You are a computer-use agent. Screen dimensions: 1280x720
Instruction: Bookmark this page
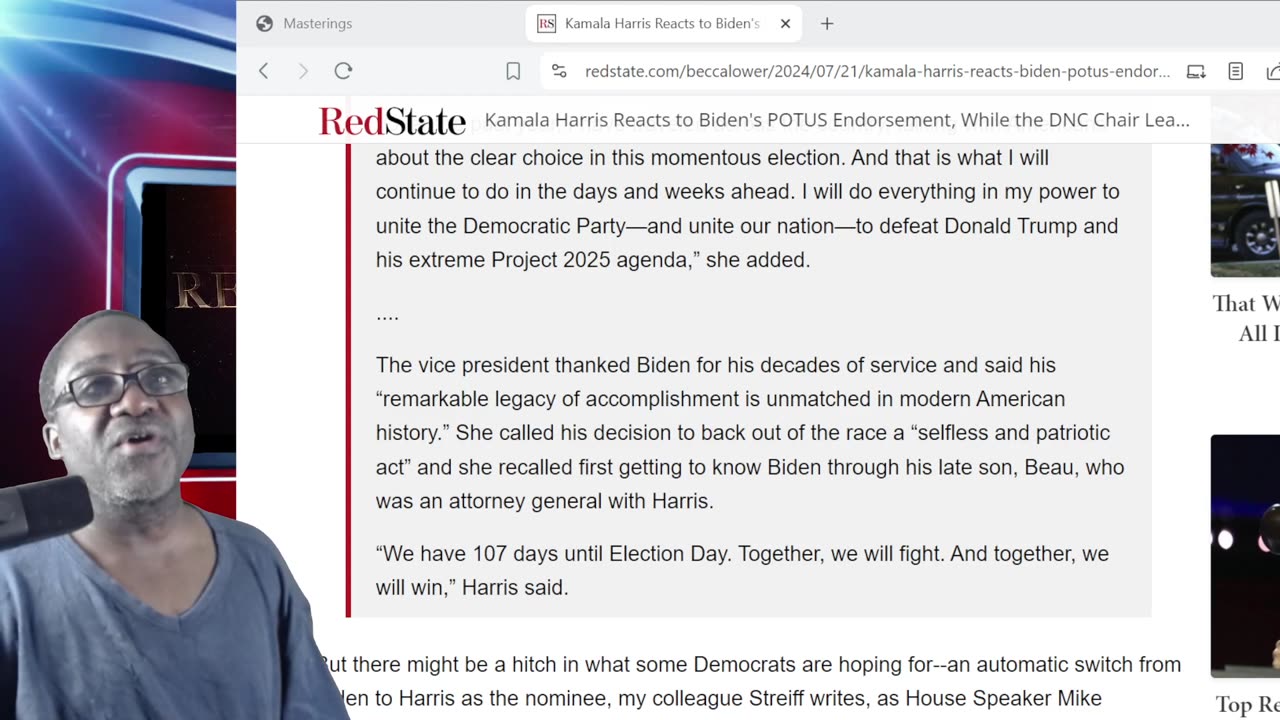tap(513, 71)
